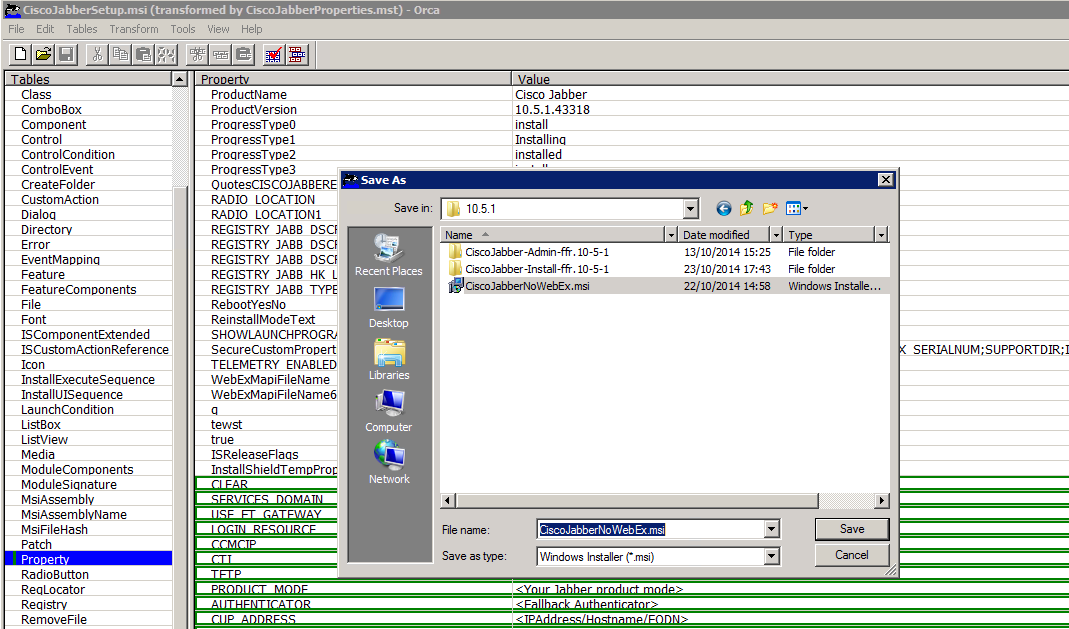Click the Cut Row toolbar icon
This screenshot has height=629, width=1069.
(x=198, y=55)
